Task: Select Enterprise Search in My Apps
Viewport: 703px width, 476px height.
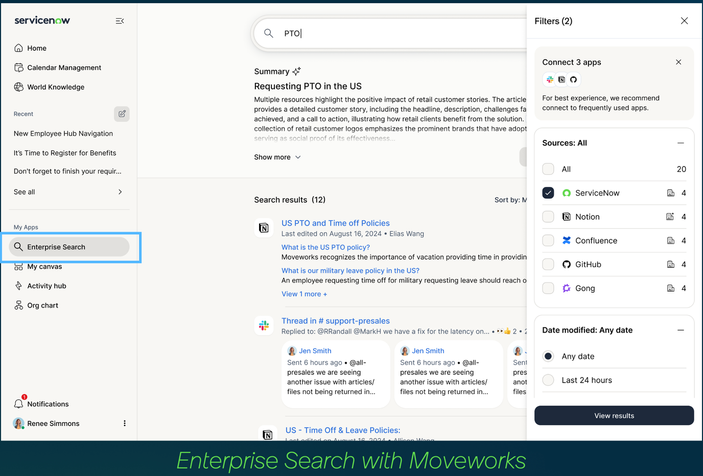Action: [x=69, y=247]
